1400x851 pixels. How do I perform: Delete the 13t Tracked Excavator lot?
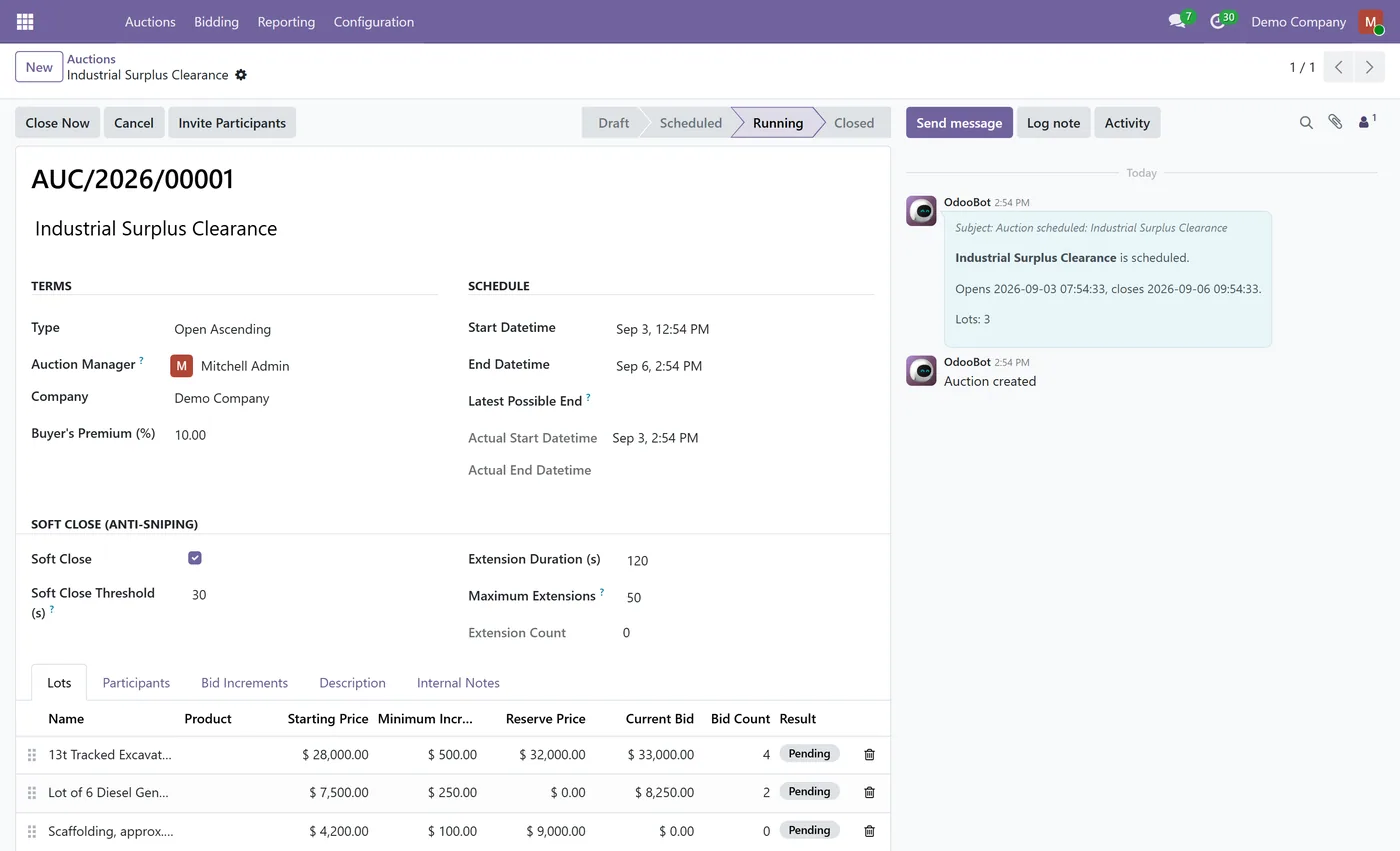pos(869,755)
